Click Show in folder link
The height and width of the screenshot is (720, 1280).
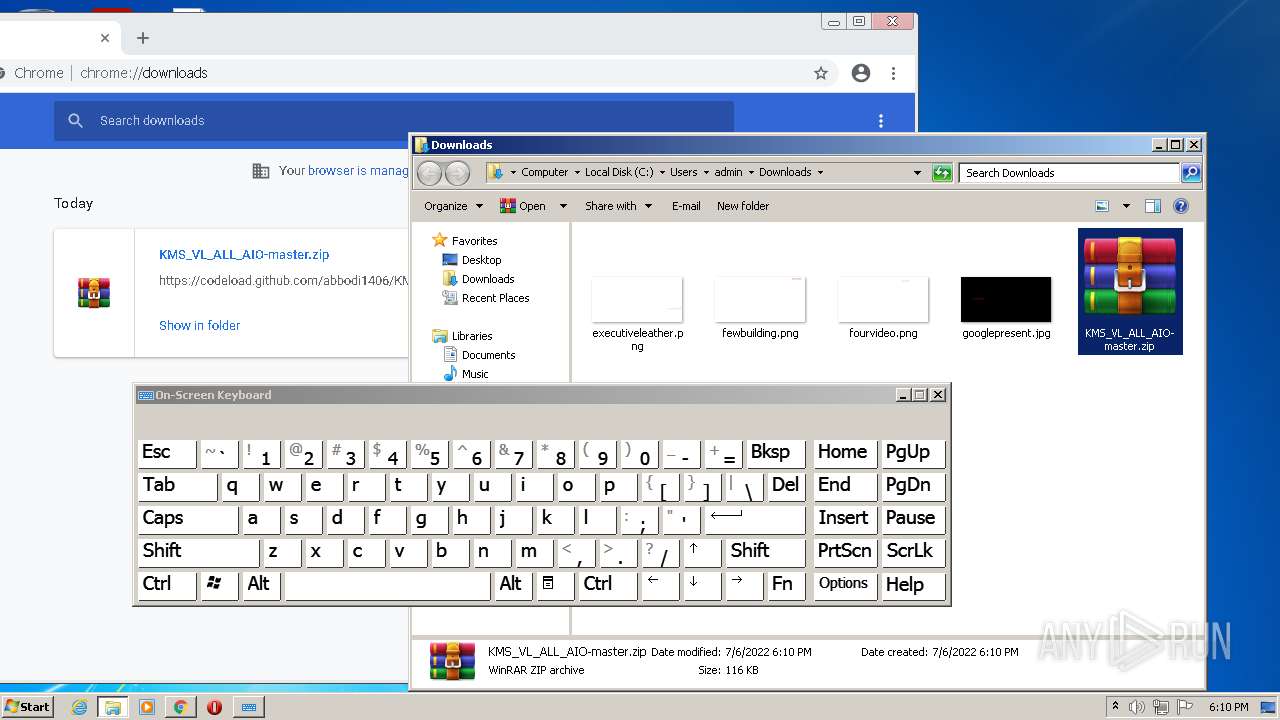199,325
